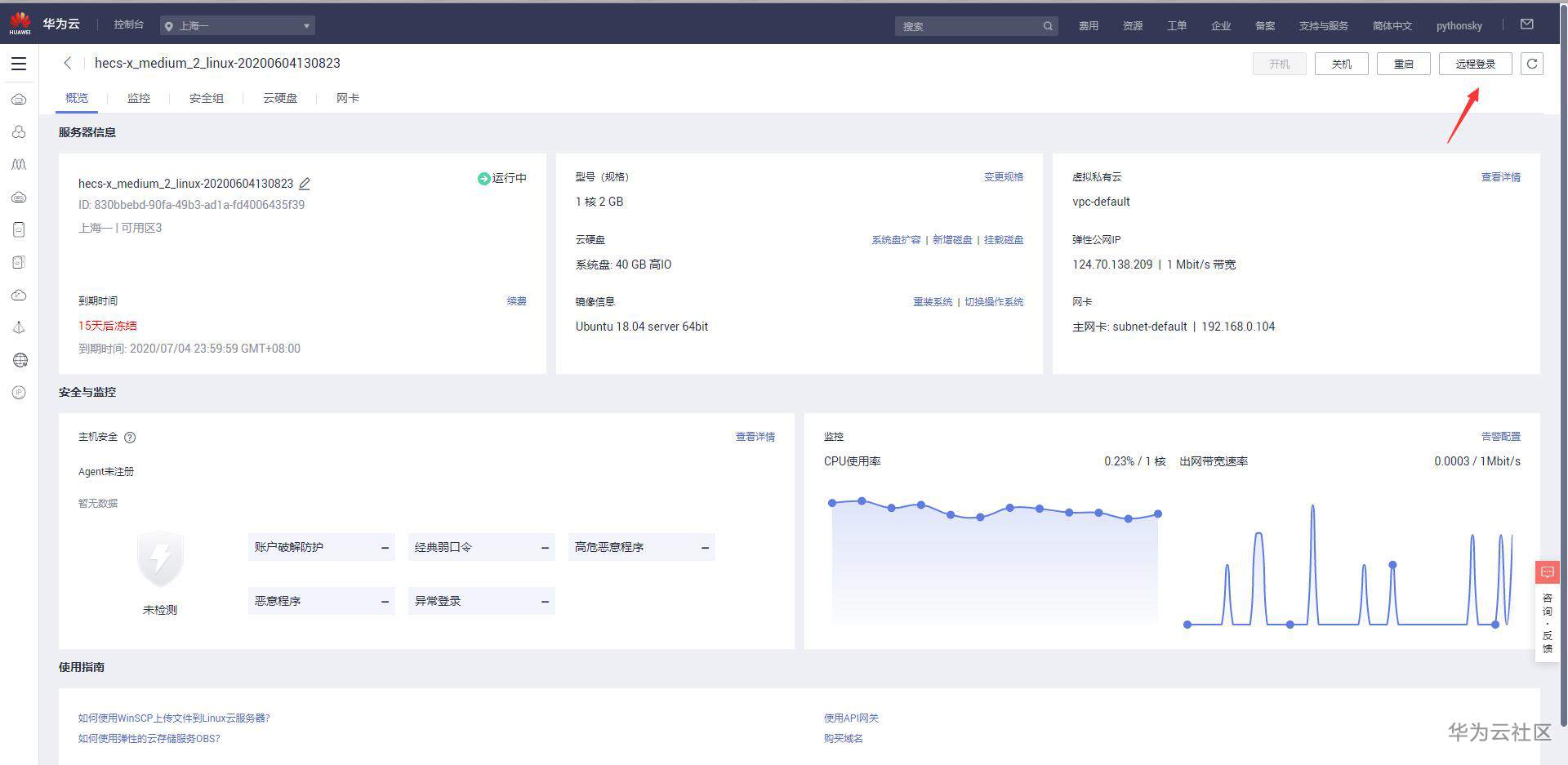Click the 未检测 shield icon
1568x765 pixels.
160,558
